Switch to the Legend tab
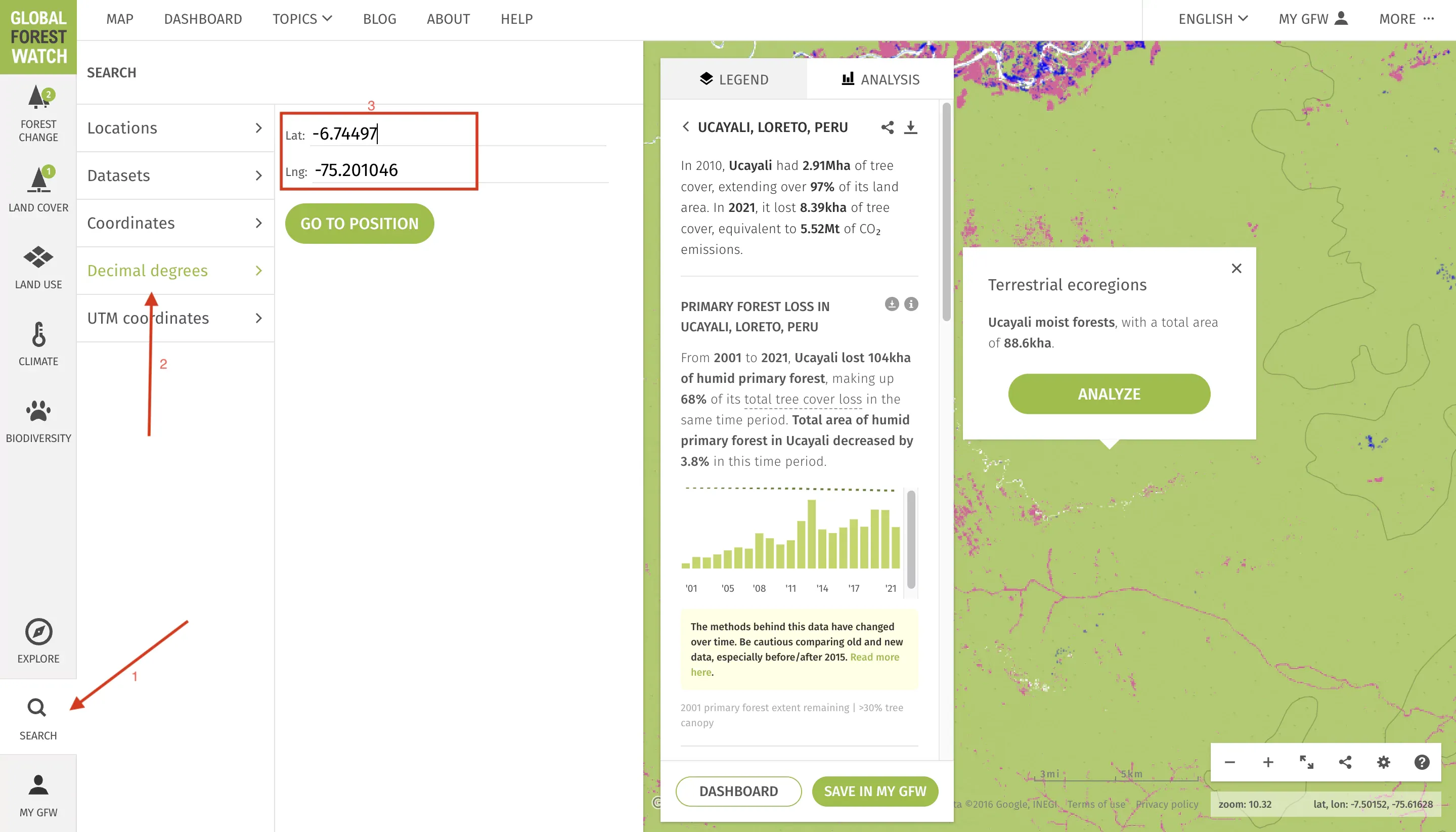The height and width of the screenshot is (832, 1456). [733, 79]
